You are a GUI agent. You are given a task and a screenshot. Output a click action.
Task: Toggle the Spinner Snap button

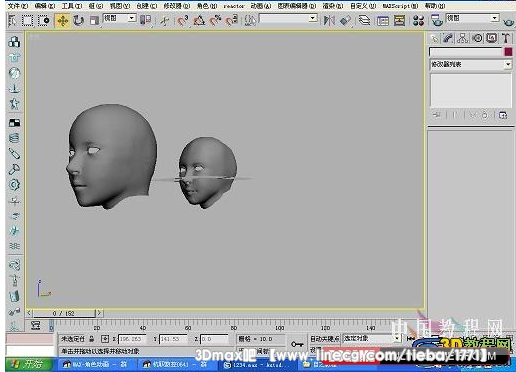point(232,20)
